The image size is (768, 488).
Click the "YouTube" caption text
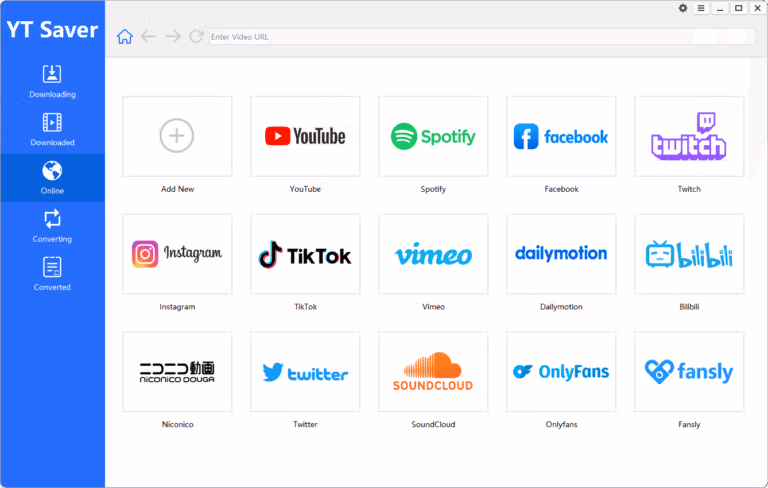tap(305, 189)
